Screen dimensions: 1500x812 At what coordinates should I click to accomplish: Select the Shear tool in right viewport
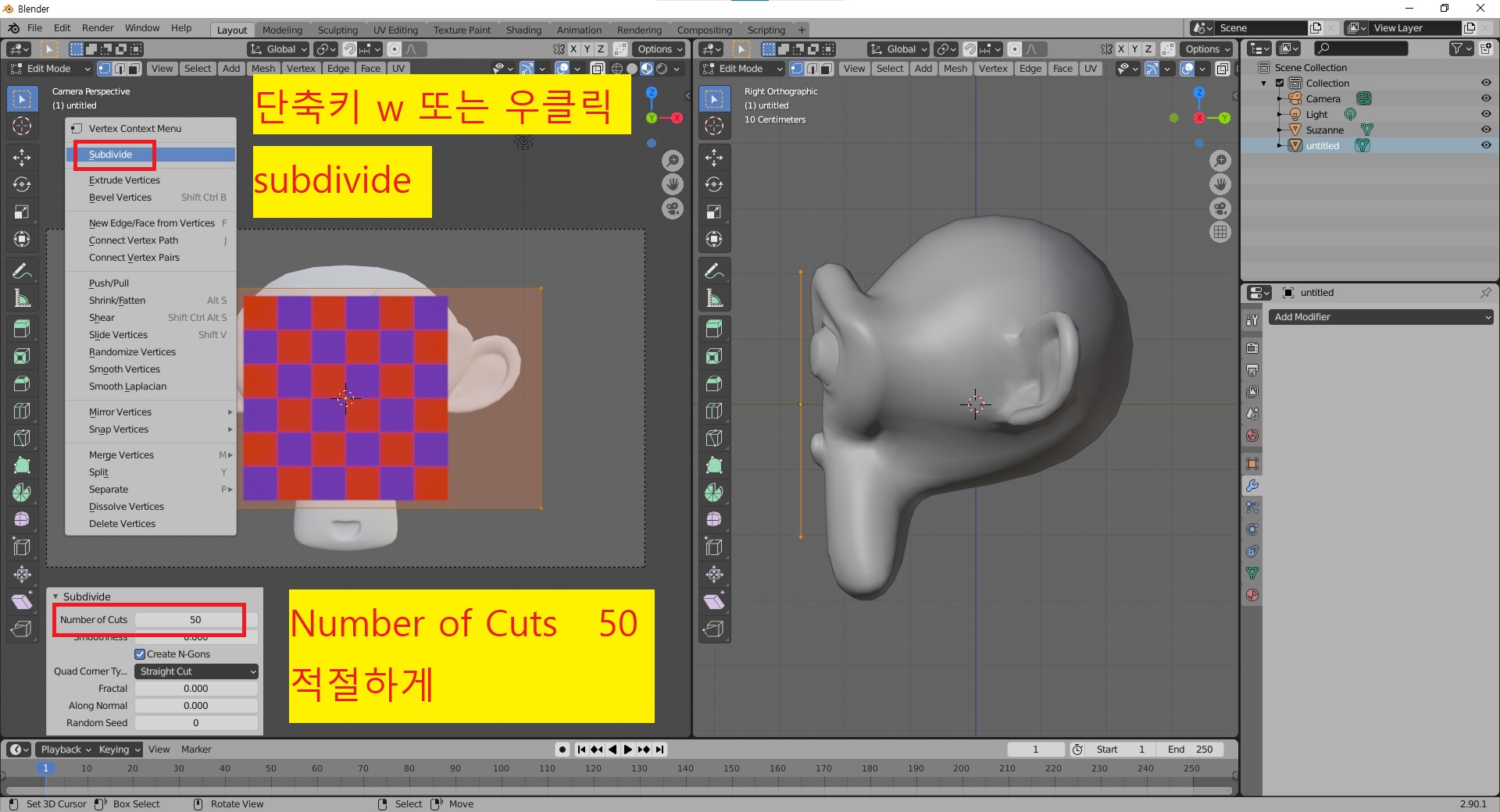(x=714, y=601)
